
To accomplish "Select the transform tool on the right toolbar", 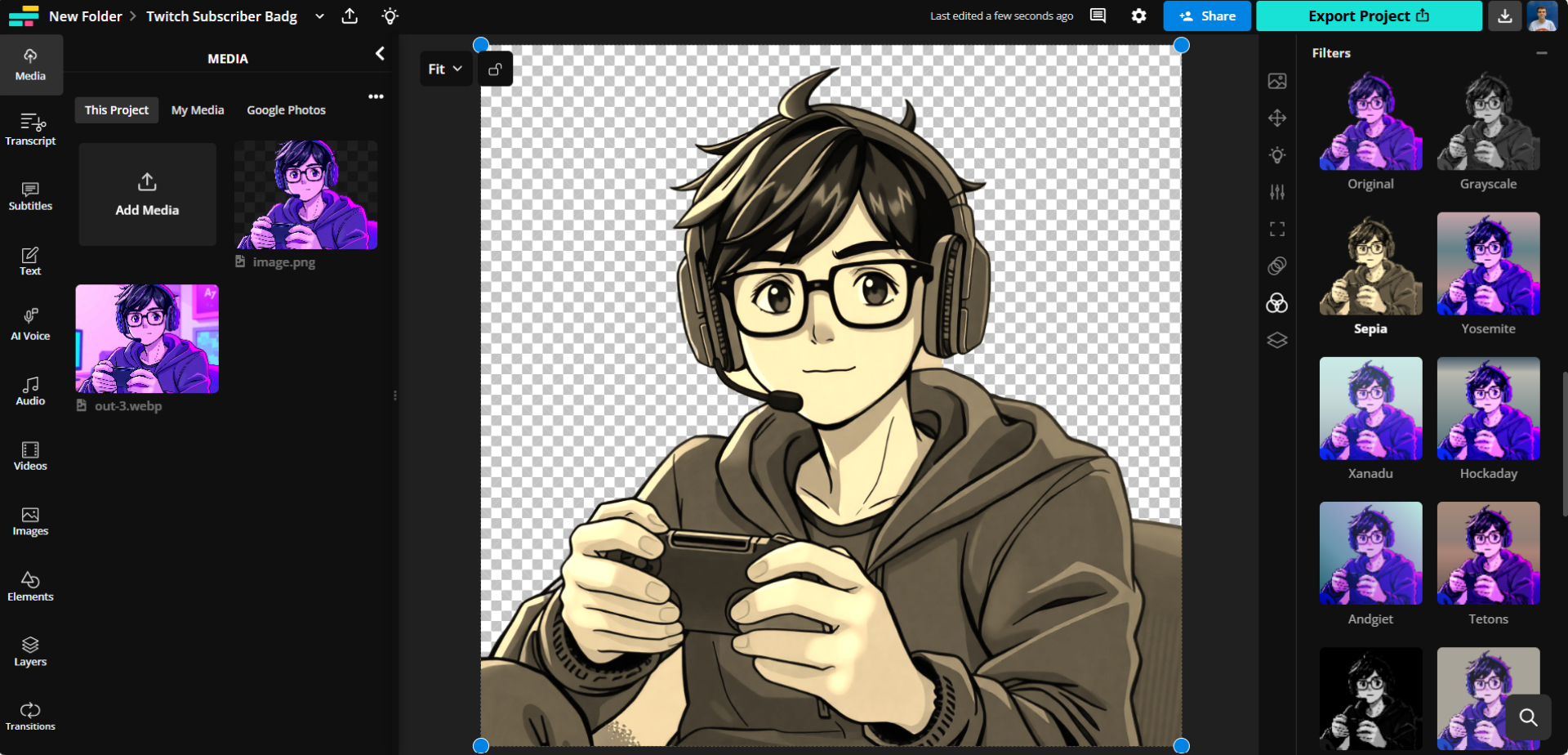I will (x=1277, y=118).
